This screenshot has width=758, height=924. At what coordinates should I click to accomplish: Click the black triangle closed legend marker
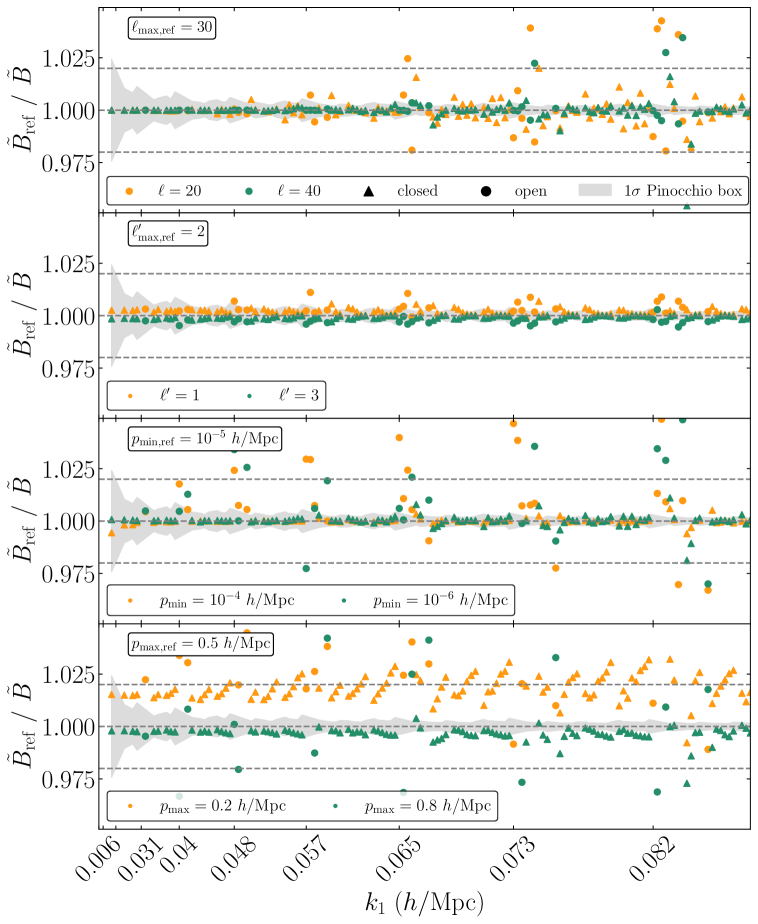(368, 191)
